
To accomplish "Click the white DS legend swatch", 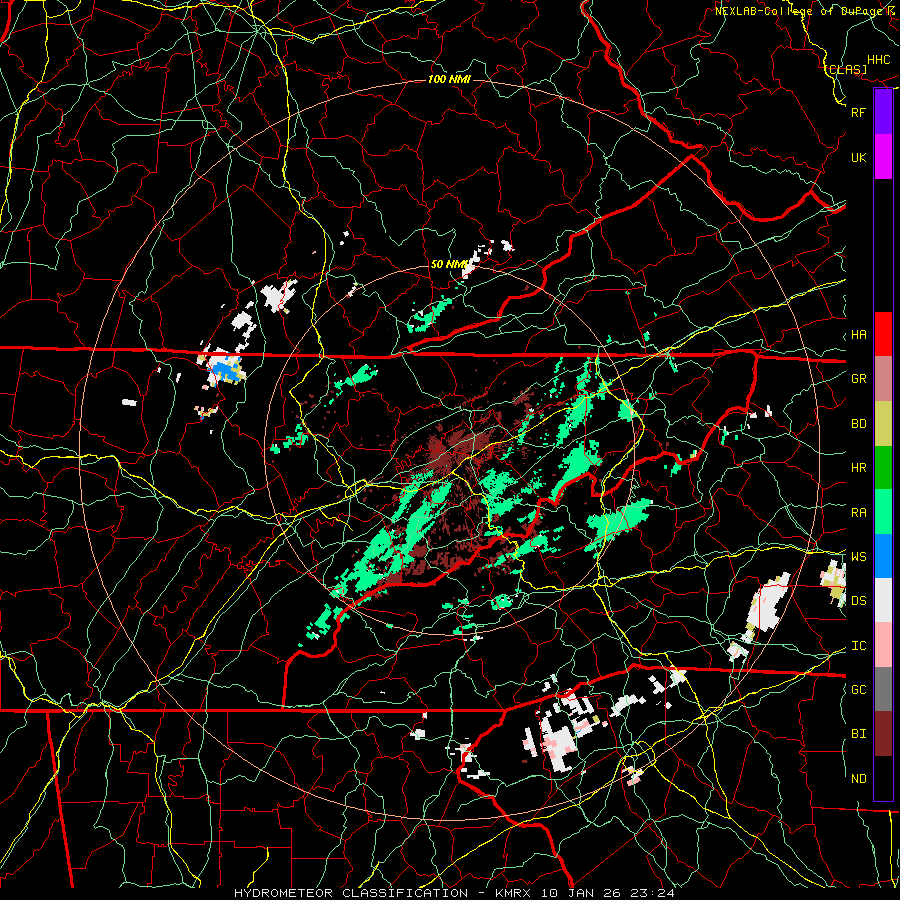I will (x=883, y=600).
